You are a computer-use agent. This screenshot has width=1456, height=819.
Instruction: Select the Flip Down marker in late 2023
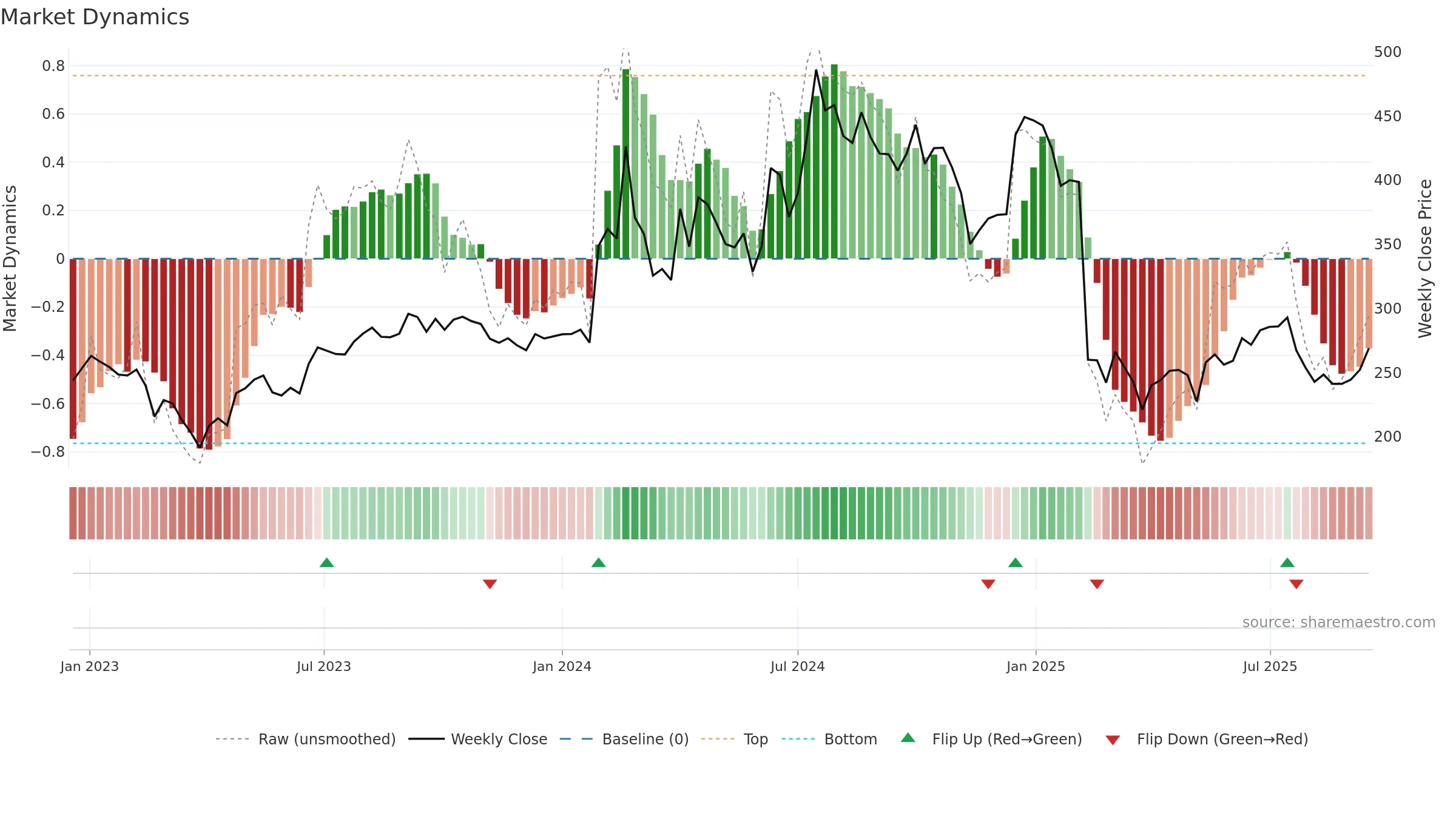490,584
